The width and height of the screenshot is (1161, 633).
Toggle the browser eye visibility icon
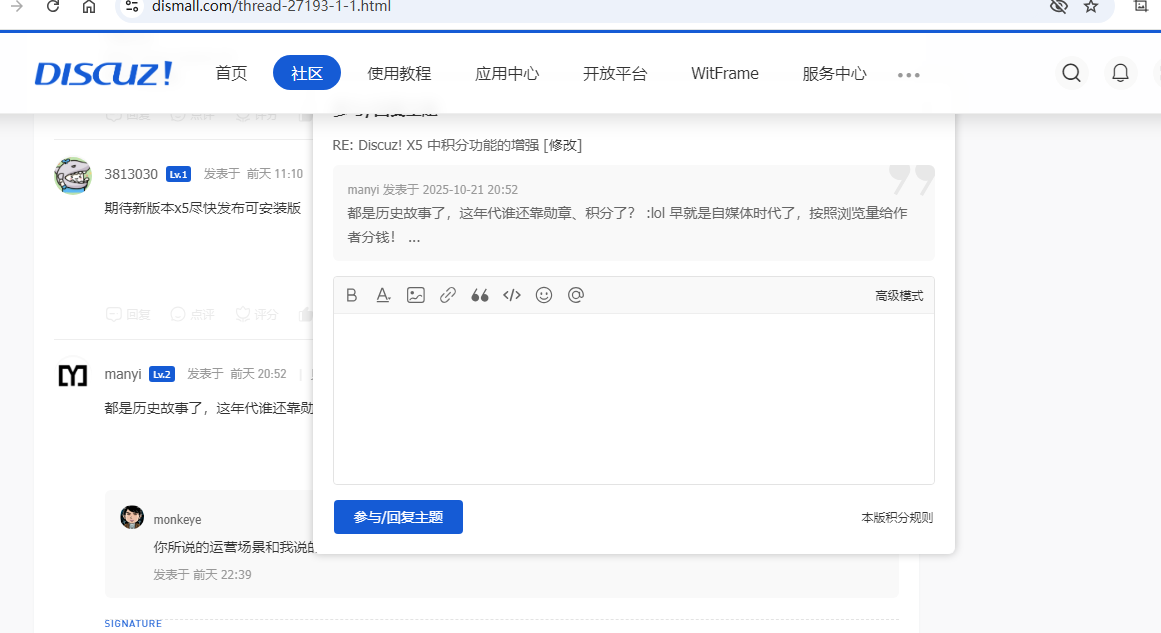(1057, 9)
